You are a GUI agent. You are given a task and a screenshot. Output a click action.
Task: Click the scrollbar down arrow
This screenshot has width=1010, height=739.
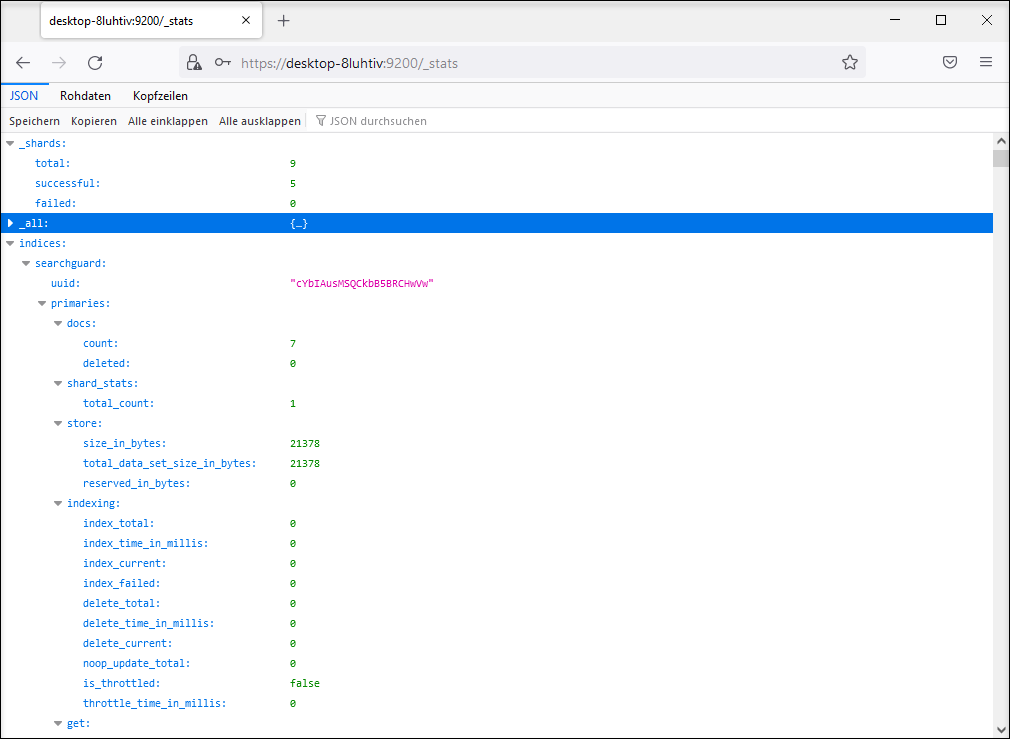click(x=1000, y=731)
